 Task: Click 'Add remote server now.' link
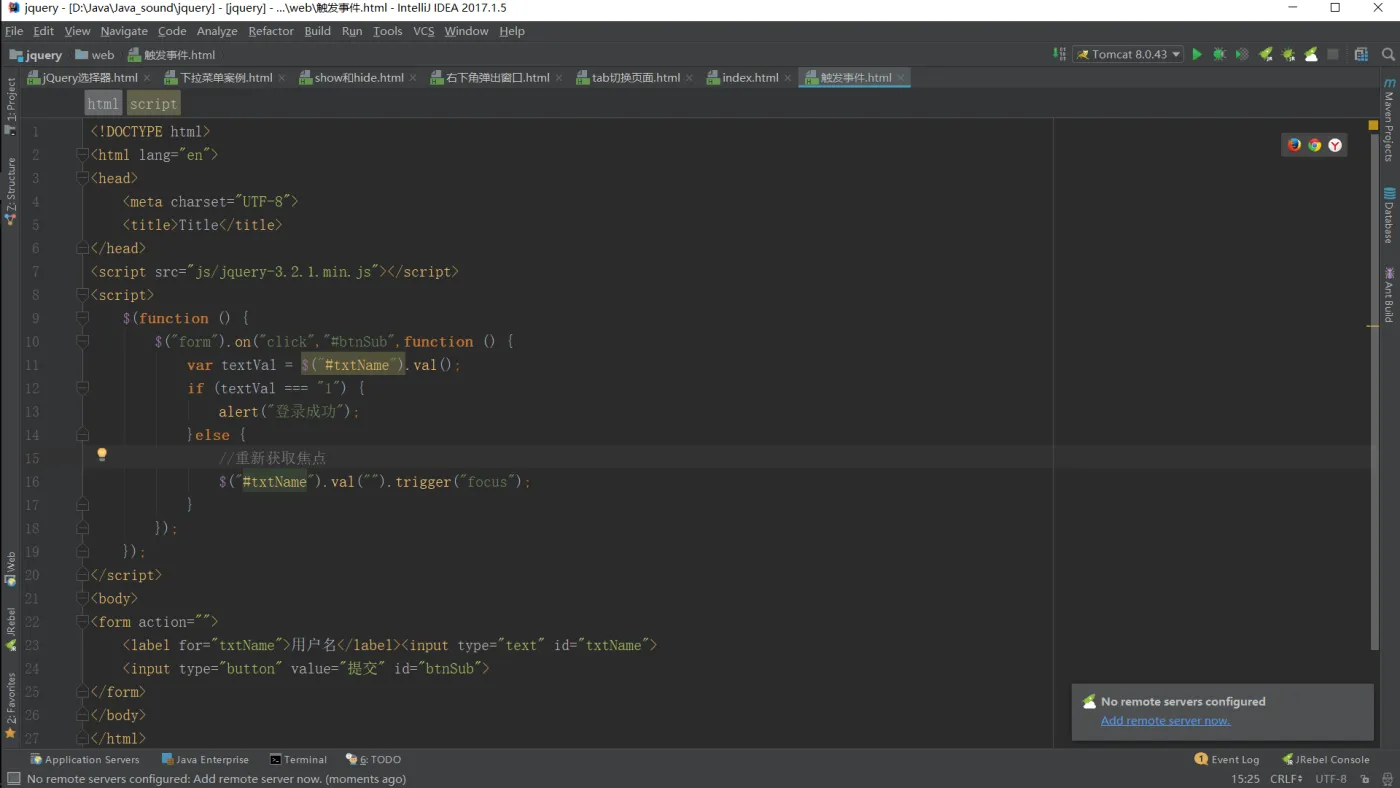[1165, 721]
